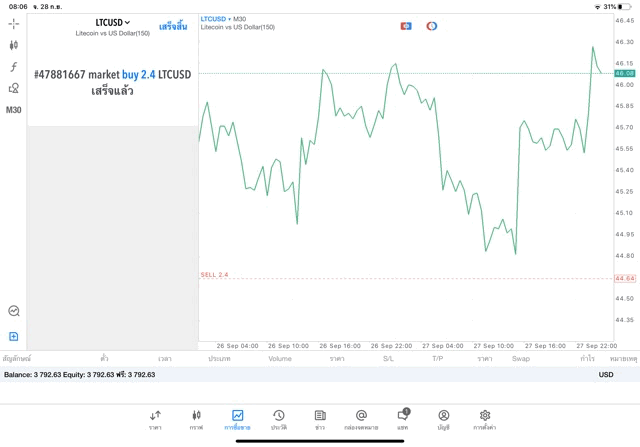Click the red-blue circular chart icon
Screen dimensions: 640x447
[x=431, y=26]
